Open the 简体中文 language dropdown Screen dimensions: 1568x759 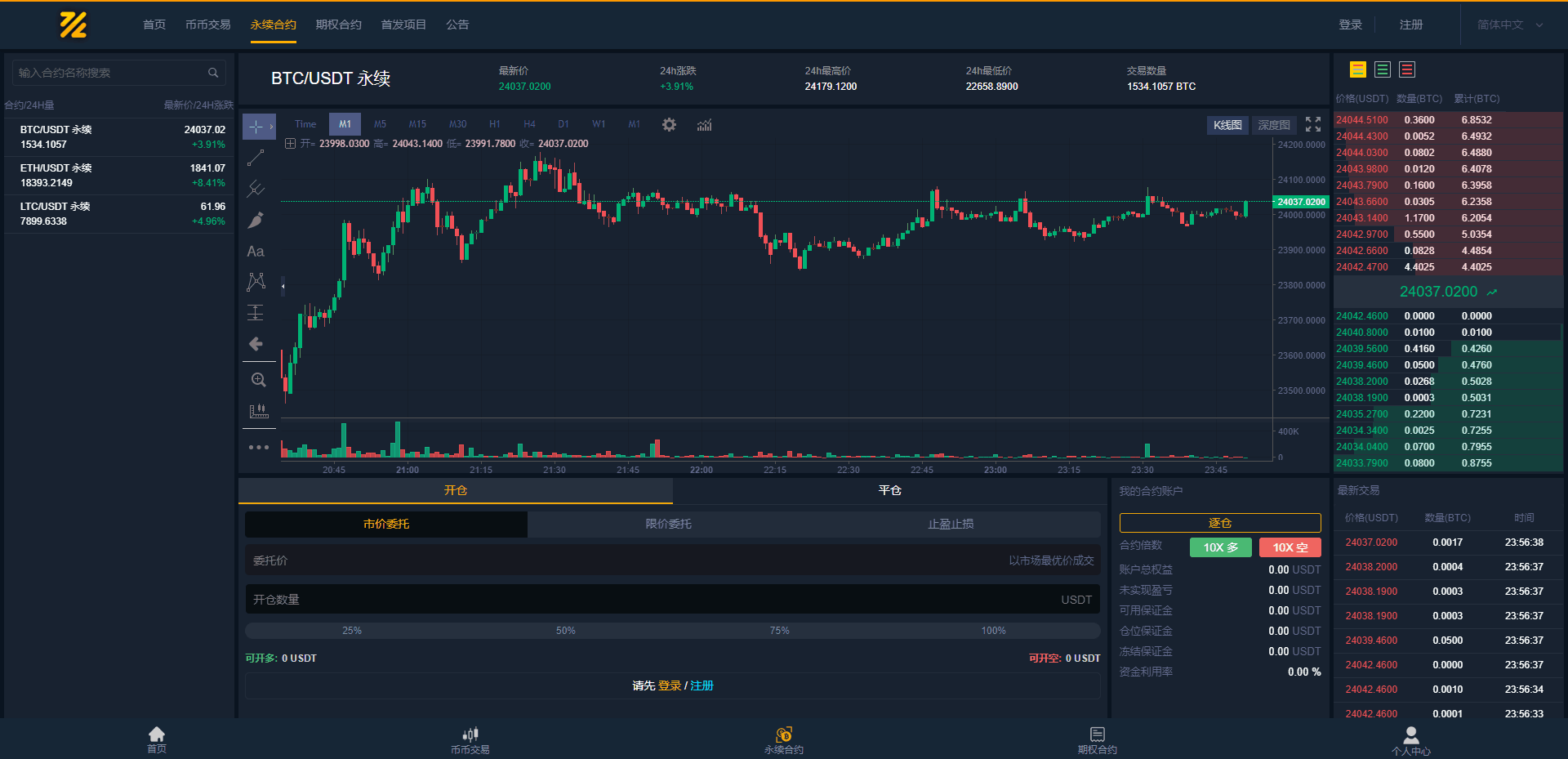pyautogui.click(x=1509, y=25)
